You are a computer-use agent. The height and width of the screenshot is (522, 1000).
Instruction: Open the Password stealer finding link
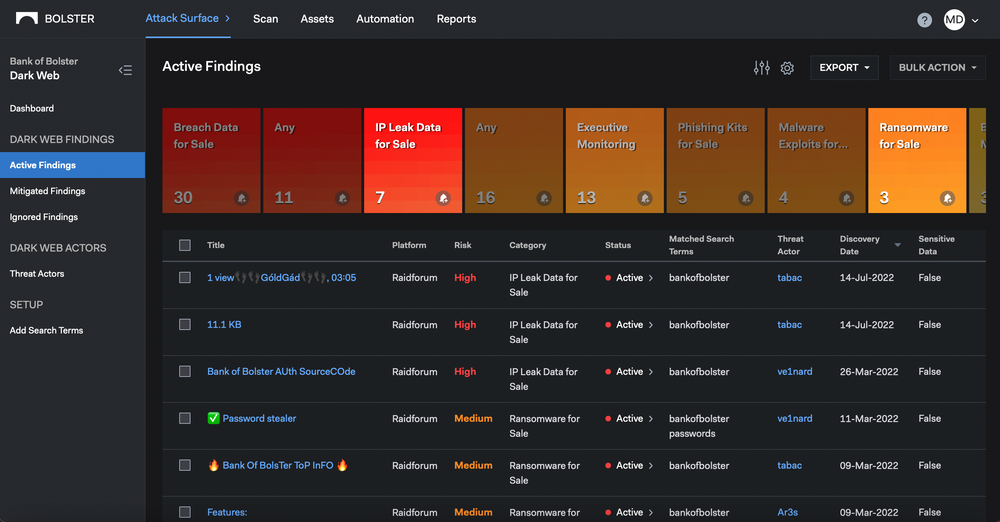(x=259, y=418)
